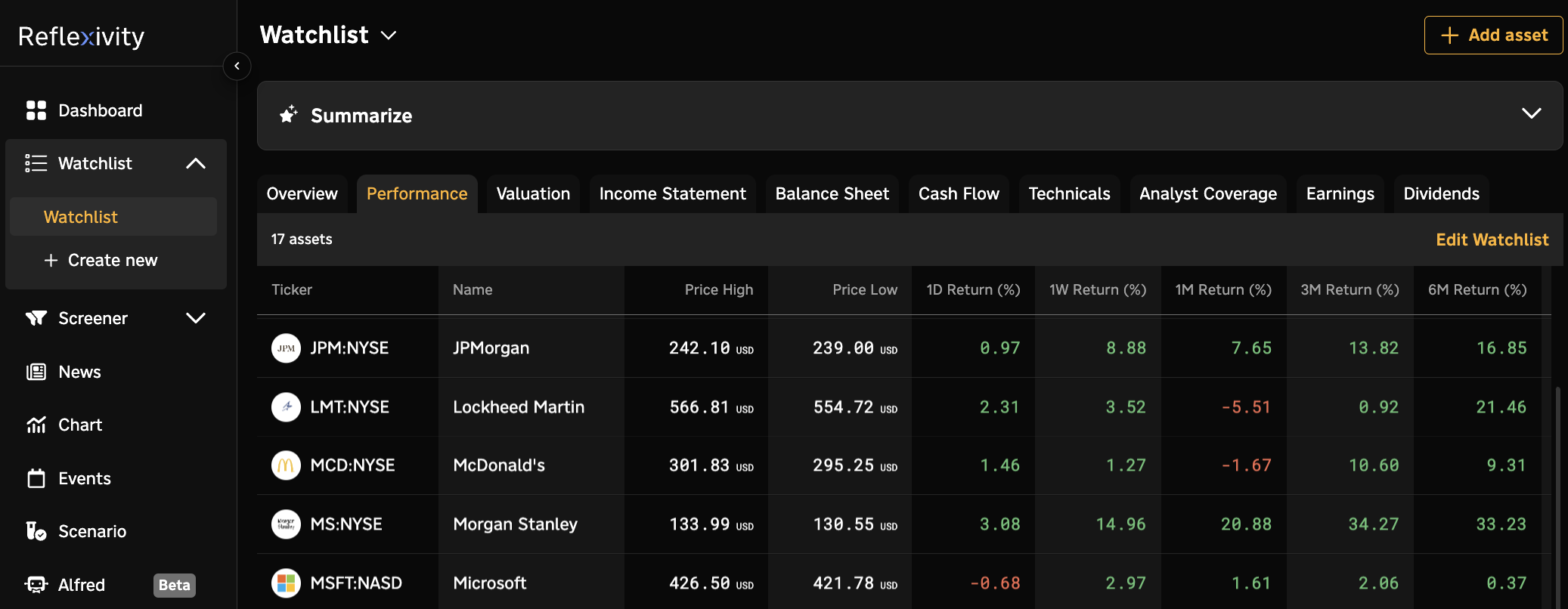This screenshot has height=609, width=1568.
Task: Sort by Price Low column header
Action: pos(865,289)
